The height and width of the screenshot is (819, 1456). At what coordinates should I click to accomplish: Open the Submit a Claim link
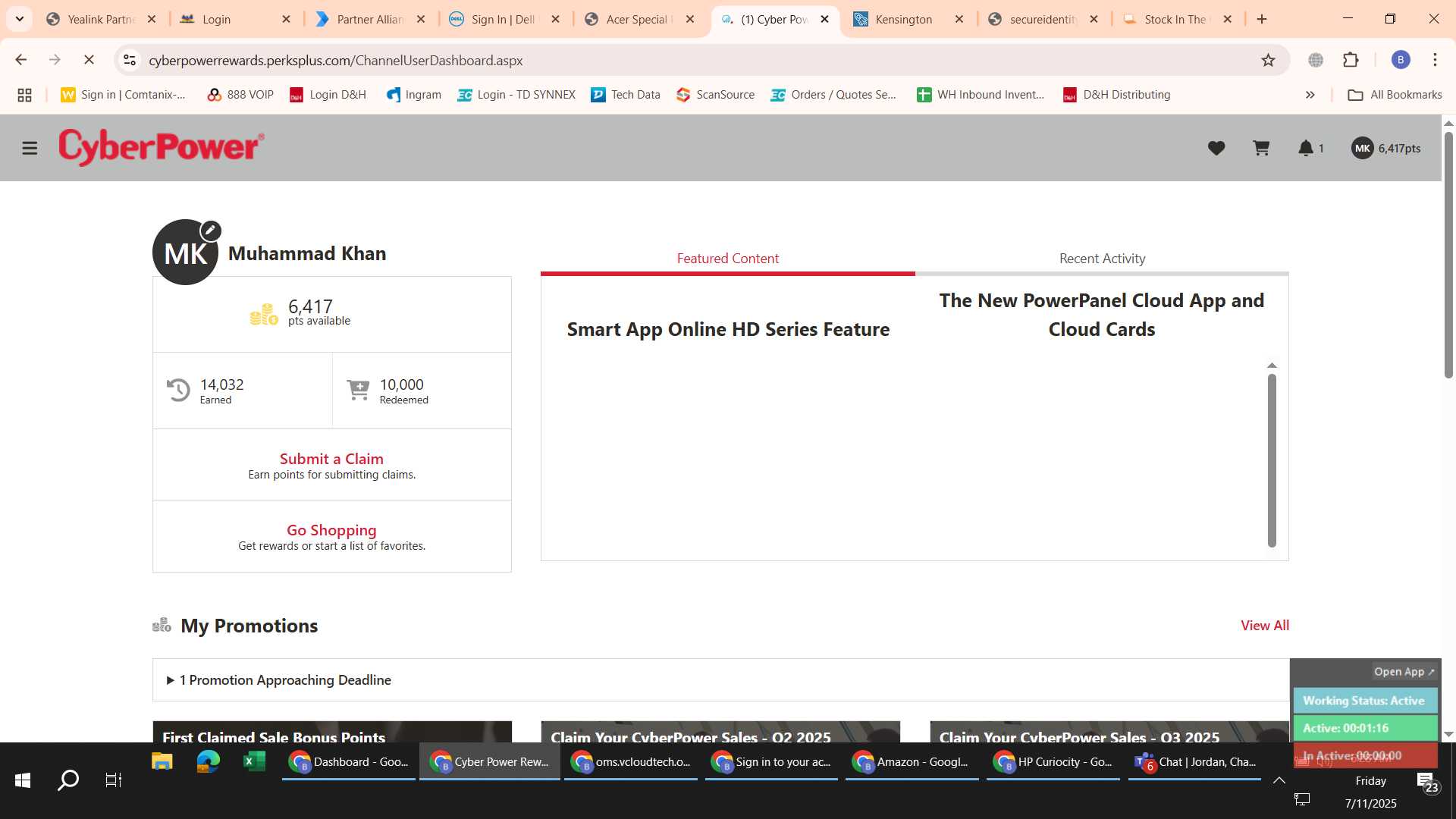(x=331, y=459)
